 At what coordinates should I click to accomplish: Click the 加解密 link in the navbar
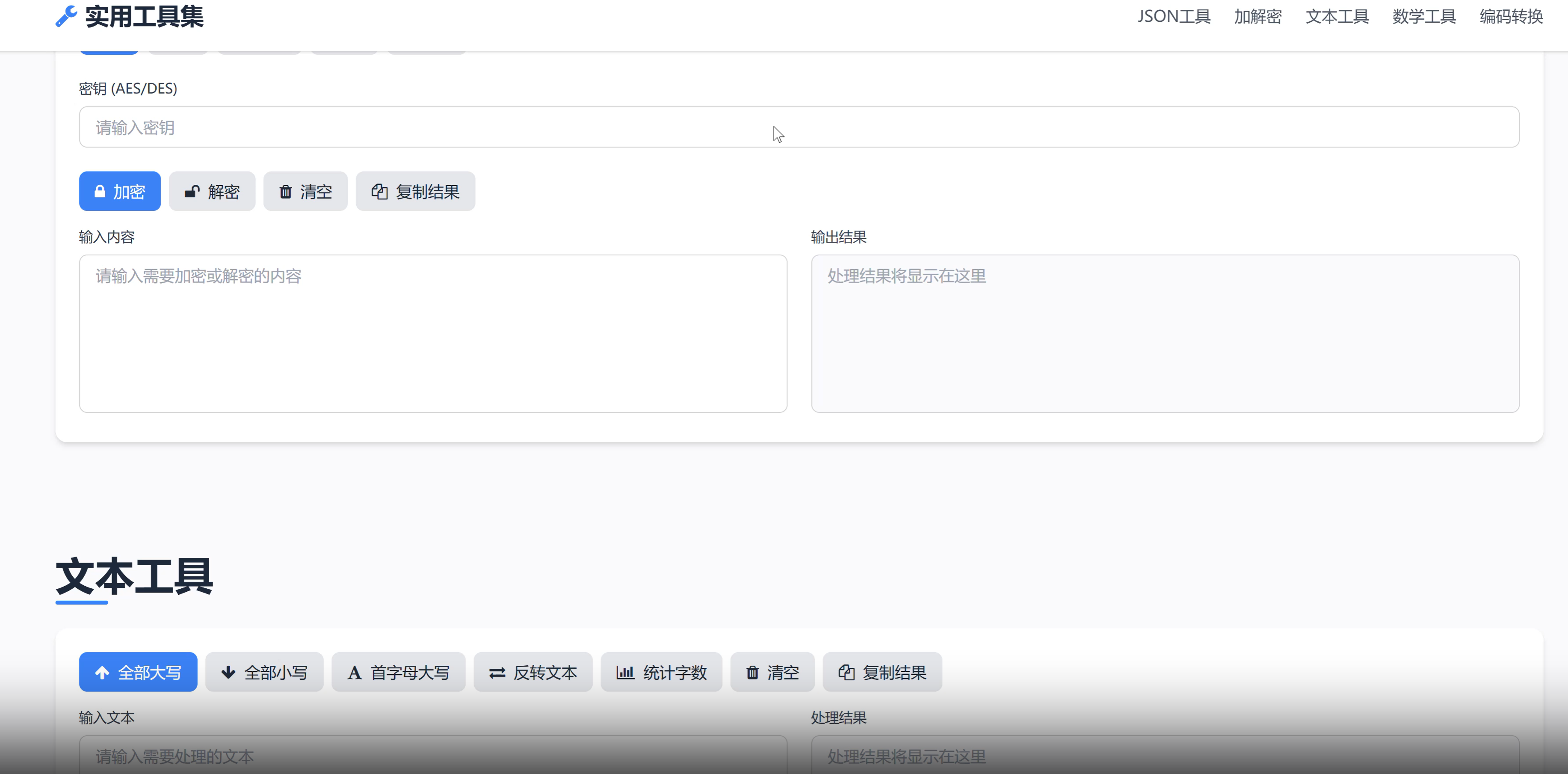coord(1257,16)
